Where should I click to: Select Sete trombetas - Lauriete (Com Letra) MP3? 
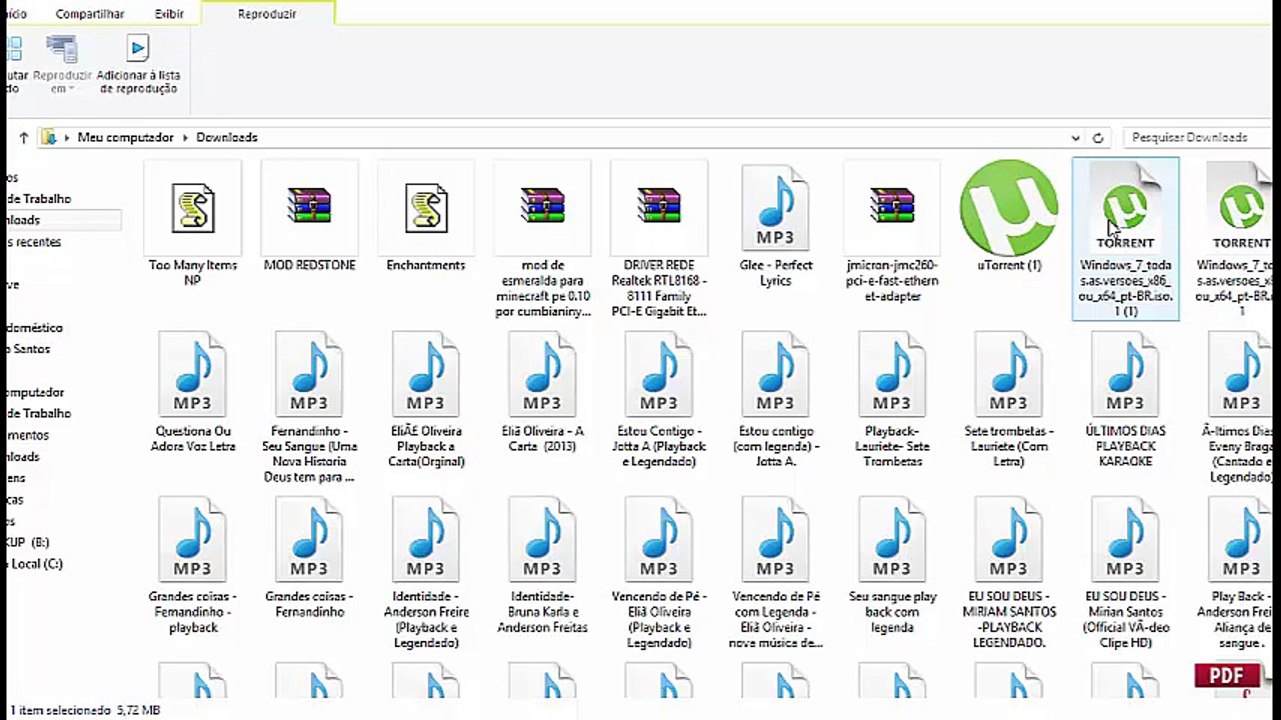coord(1009,374)
